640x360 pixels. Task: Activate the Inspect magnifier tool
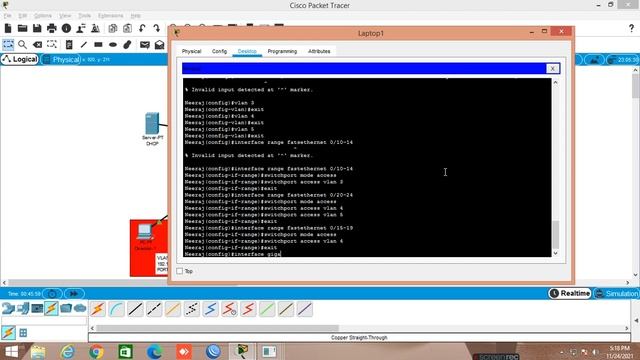click(x=22, y=44)
